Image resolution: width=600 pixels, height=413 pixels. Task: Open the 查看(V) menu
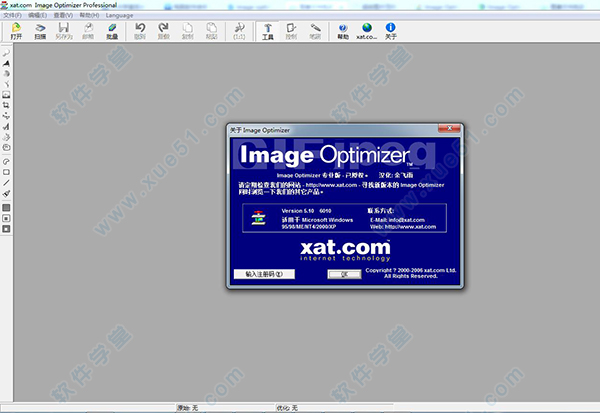[63, 15]
